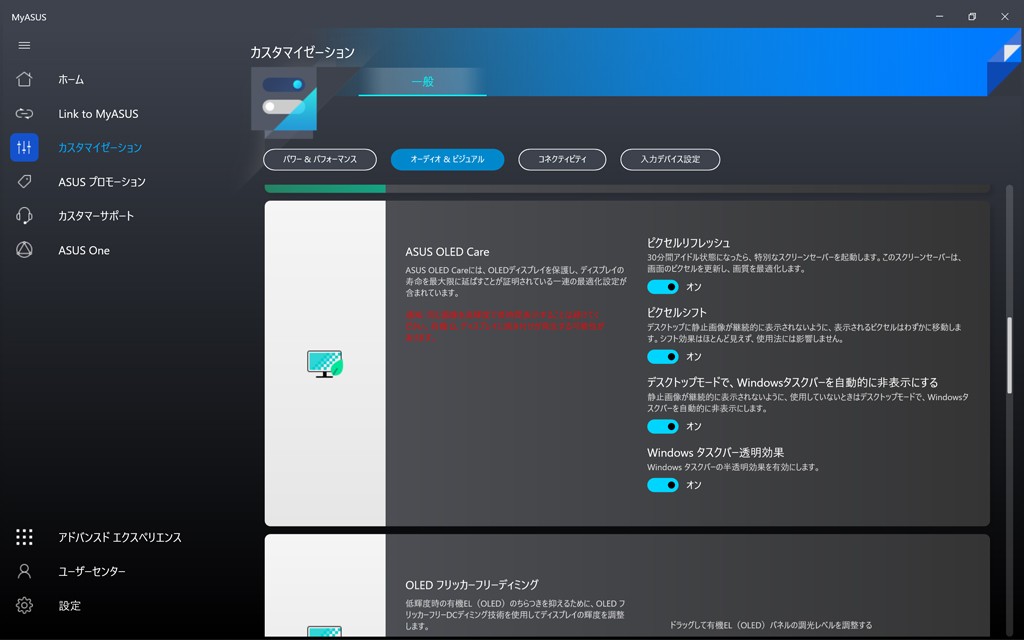Open the アドバンスド エクスペリエンス grid icon

tap(24, 537)
